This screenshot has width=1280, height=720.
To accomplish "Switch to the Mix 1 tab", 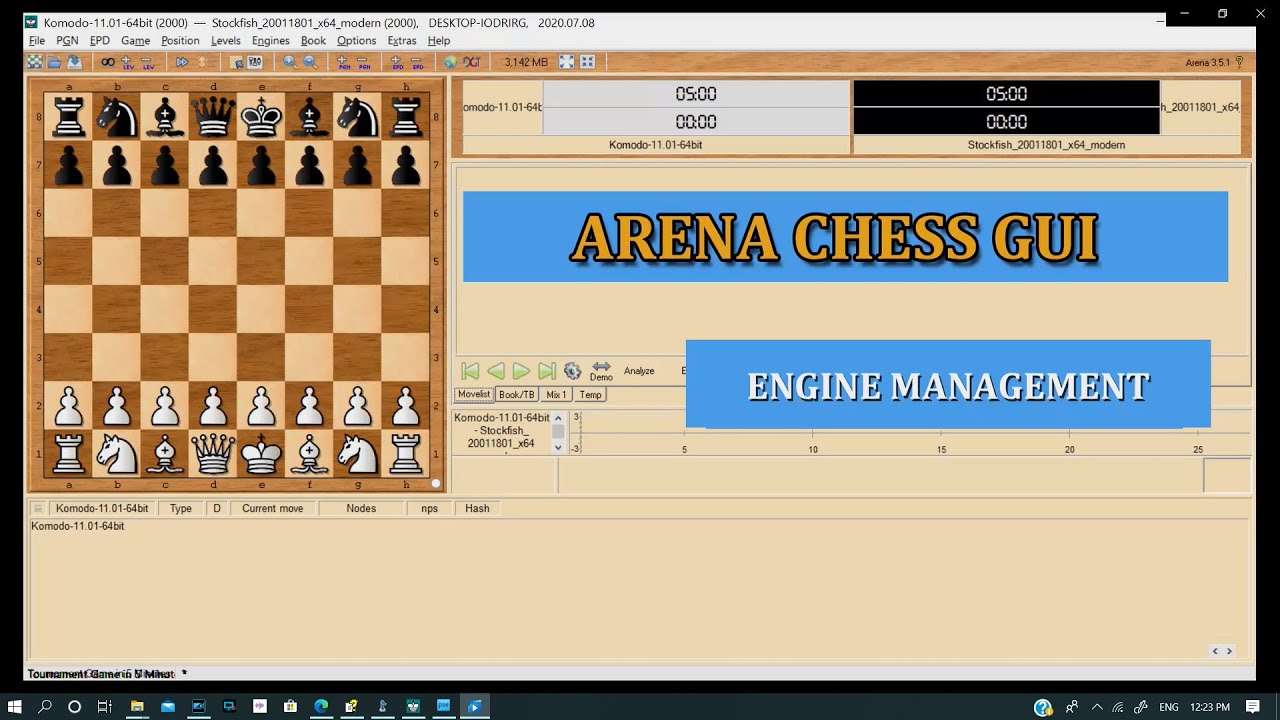I will coord(557,394).
